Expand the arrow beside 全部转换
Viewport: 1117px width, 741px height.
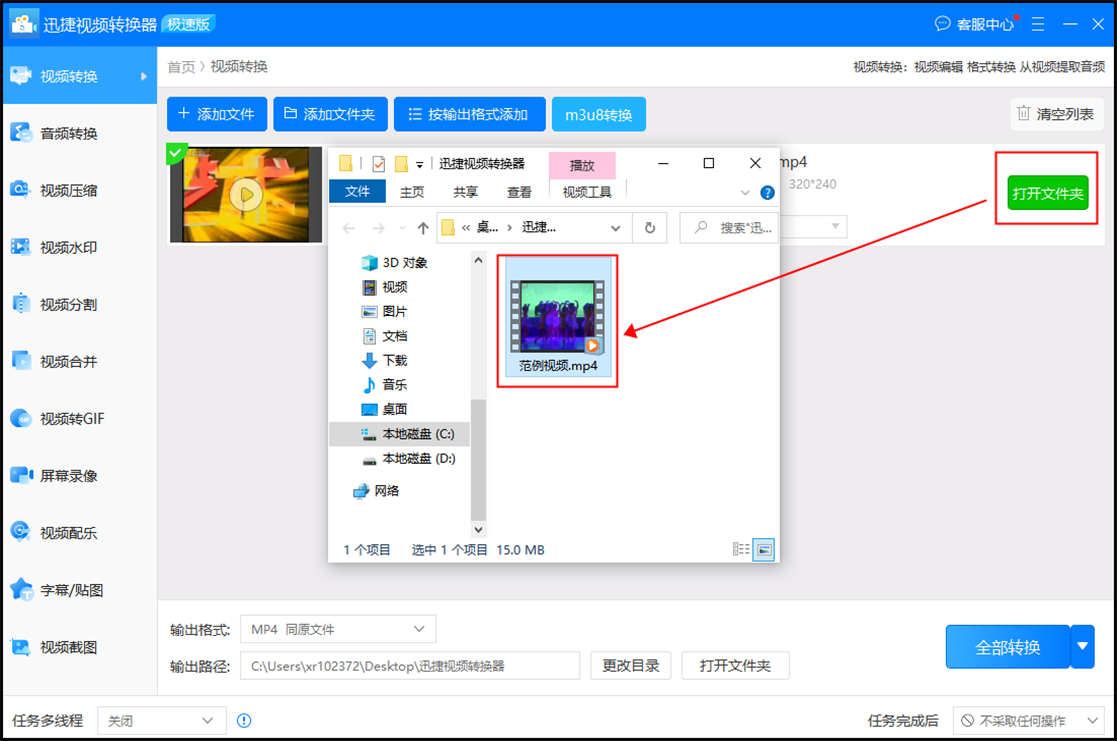click(x=1083, y=647)
